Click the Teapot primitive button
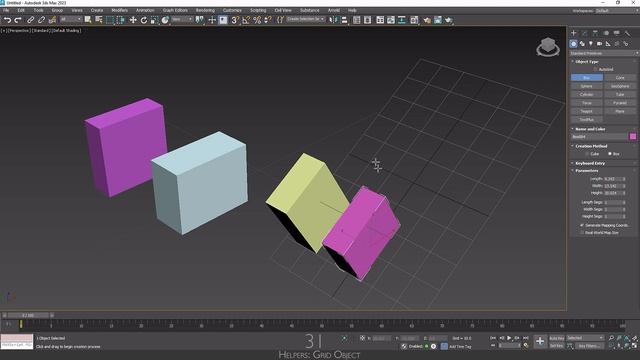Screen dimensions: 640x360 587,111
